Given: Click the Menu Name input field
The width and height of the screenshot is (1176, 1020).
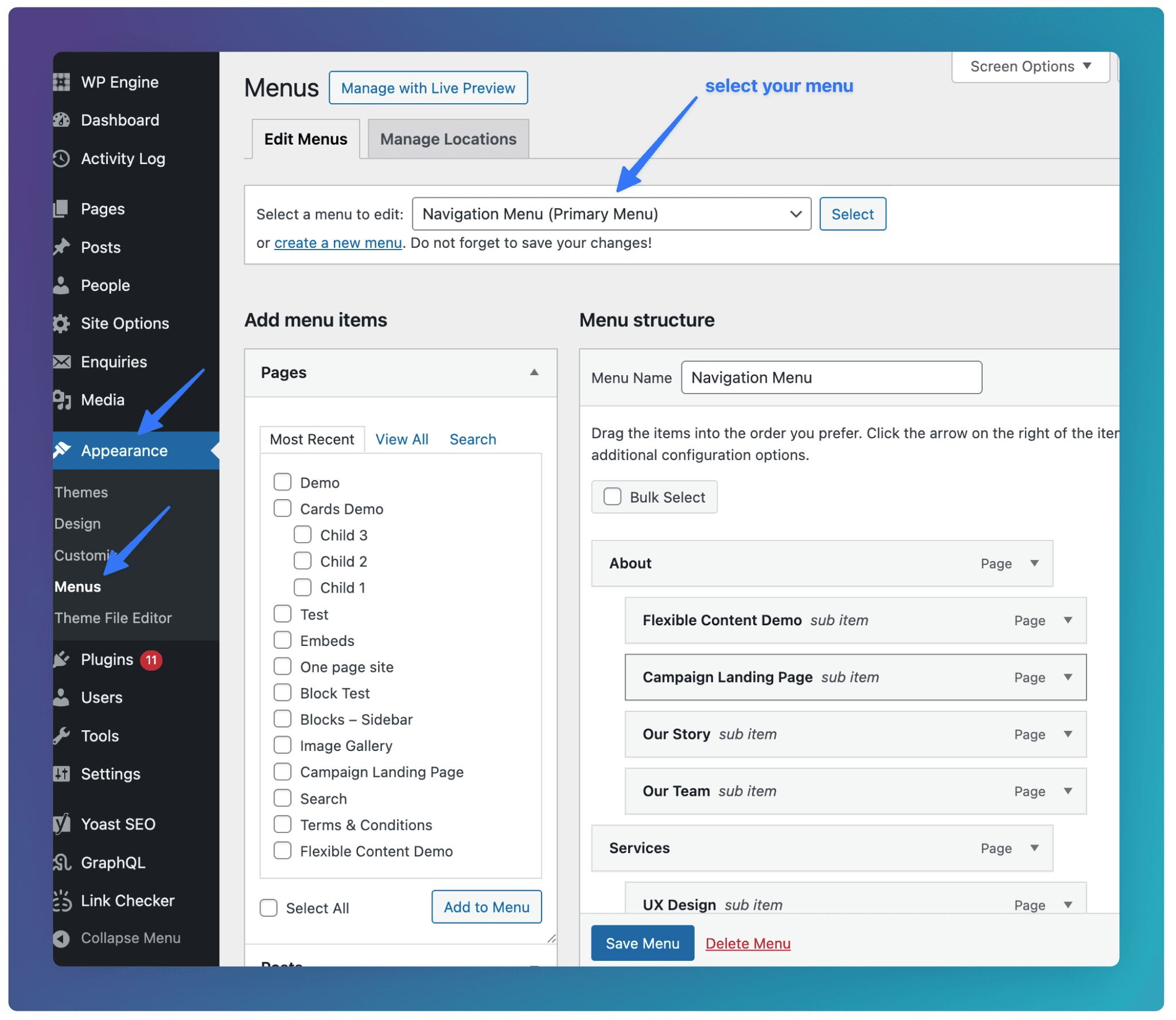Looking at the screenshot, I should tap(831, 377).
